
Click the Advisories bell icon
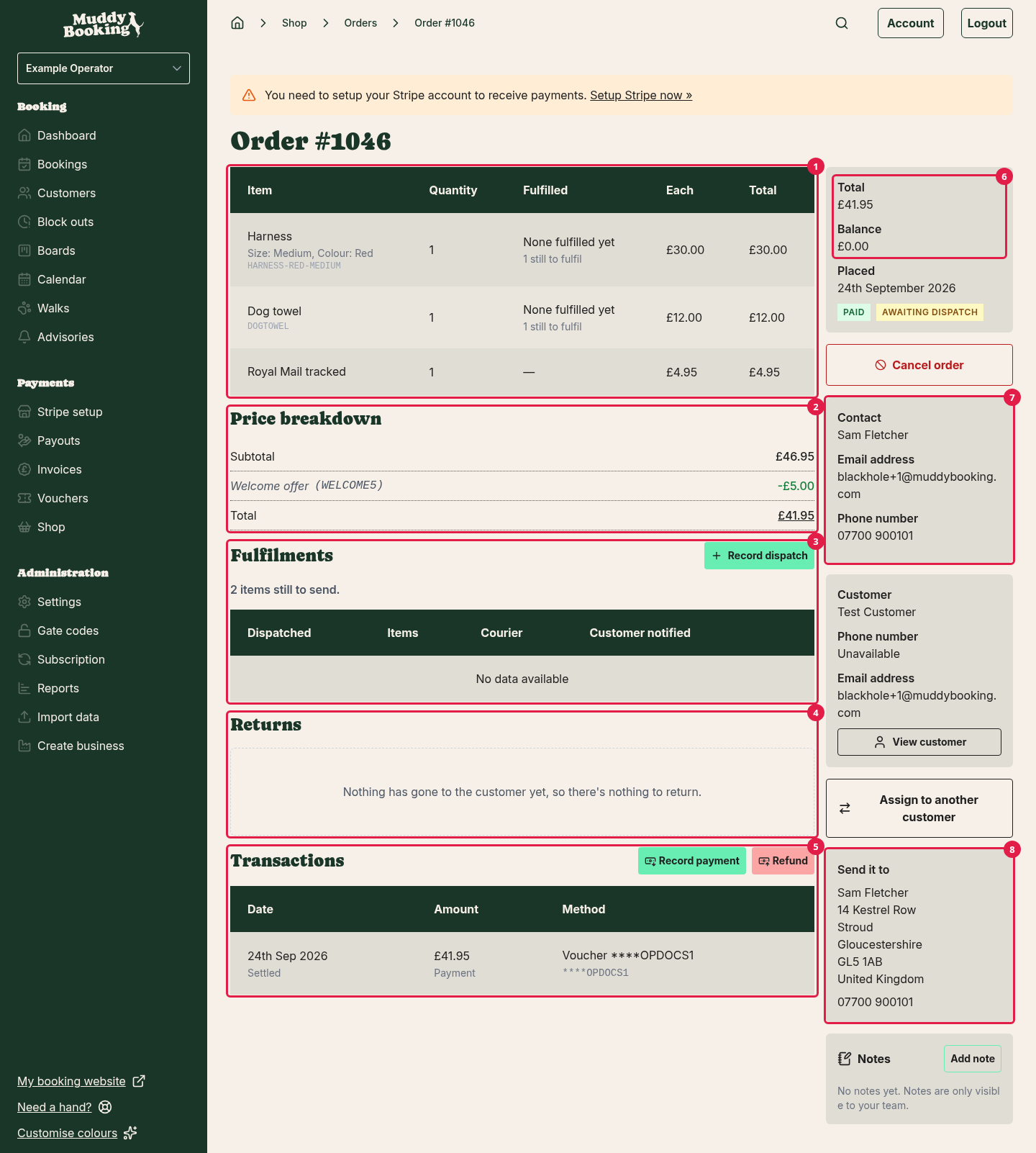tap(24, 337)
